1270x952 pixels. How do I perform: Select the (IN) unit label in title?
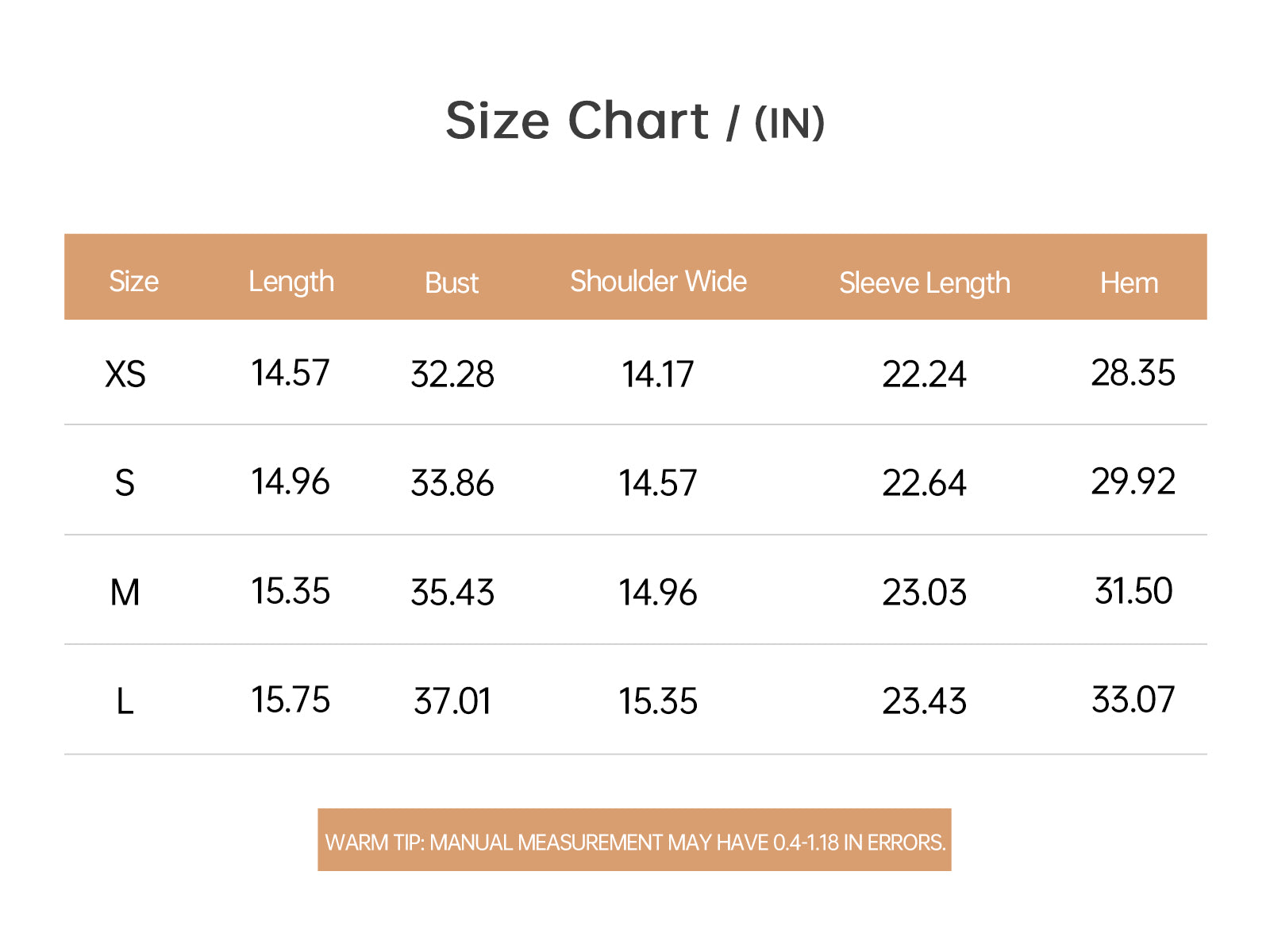[790, 124]
